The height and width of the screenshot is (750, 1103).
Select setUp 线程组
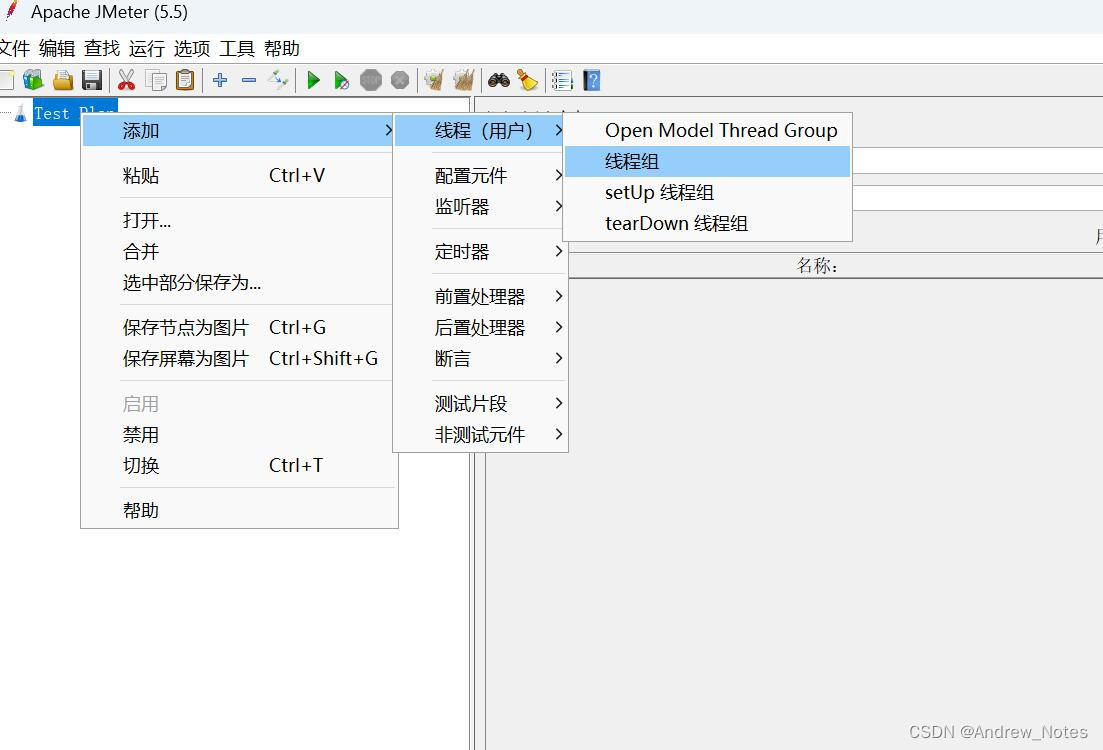[708, 193]
